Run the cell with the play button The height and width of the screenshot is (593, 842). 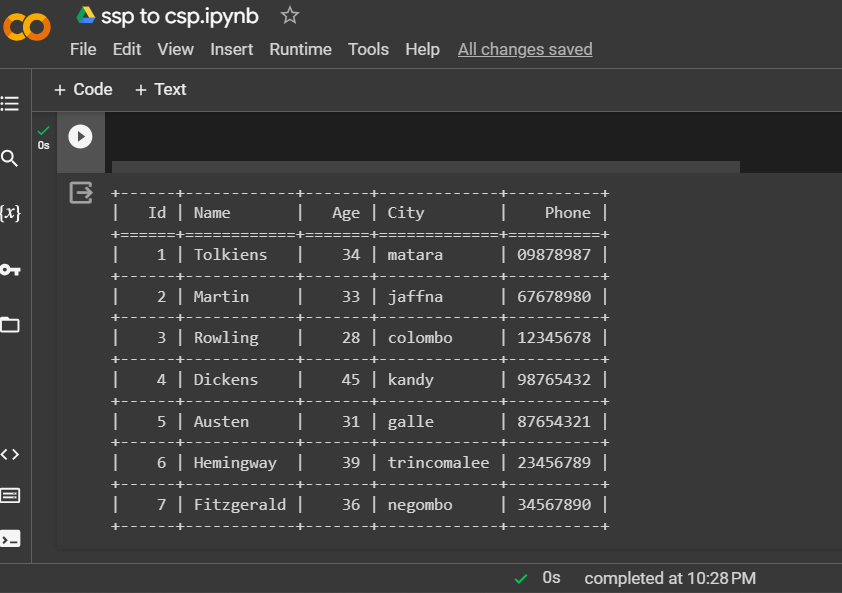pos(80,136)
